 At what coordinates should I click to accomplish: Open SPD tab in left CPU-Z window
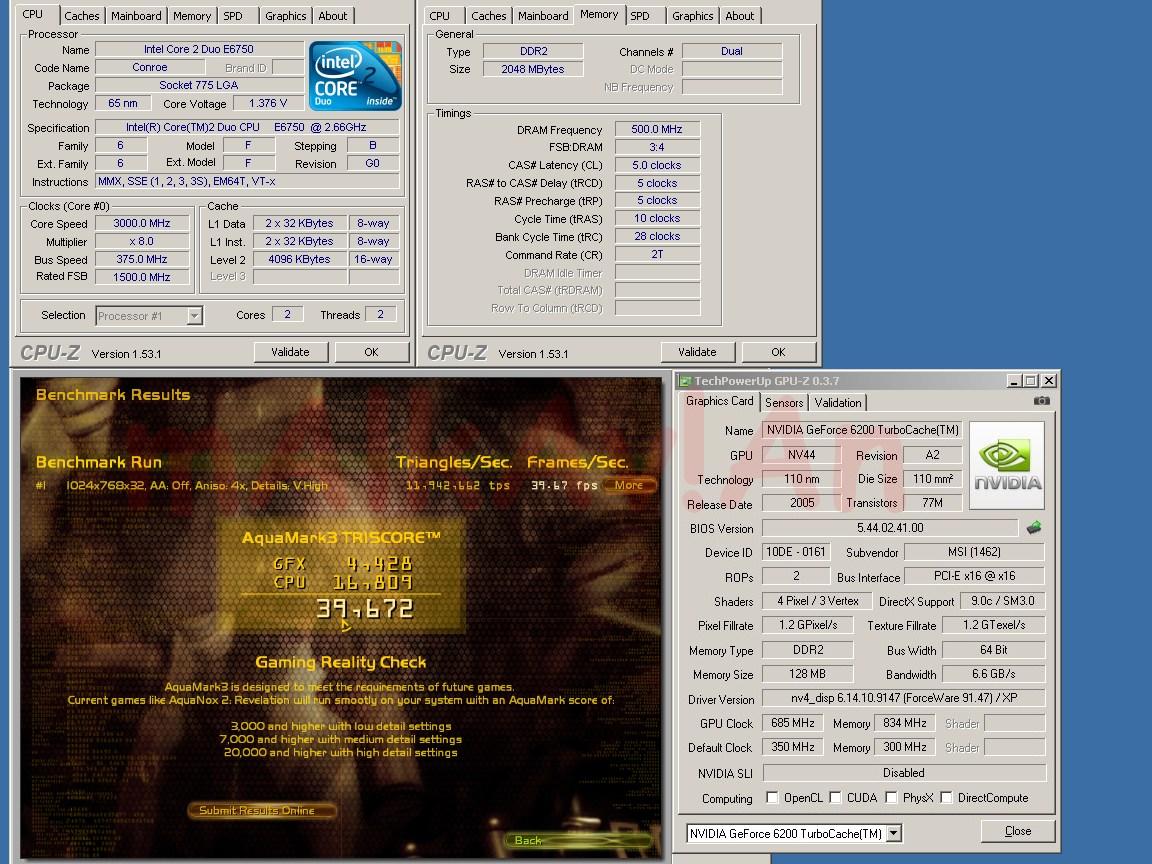coord(233,16)
